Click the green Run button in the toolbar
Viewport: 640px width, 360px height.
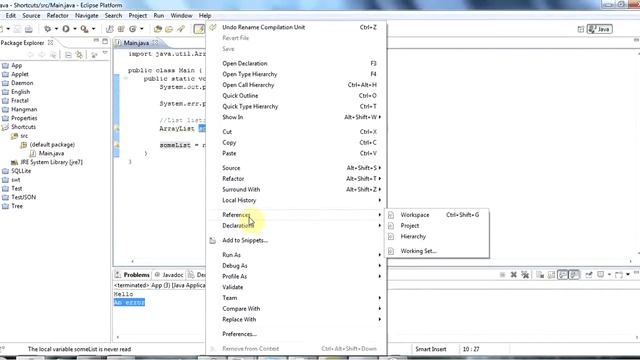click(x=66, y=29)
